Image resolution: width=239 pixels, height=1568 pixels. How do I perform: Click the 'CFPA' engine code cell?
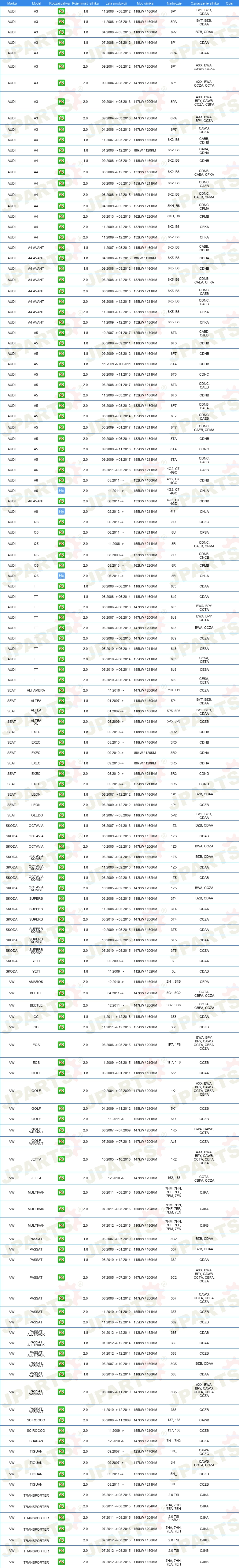(204, 982)
